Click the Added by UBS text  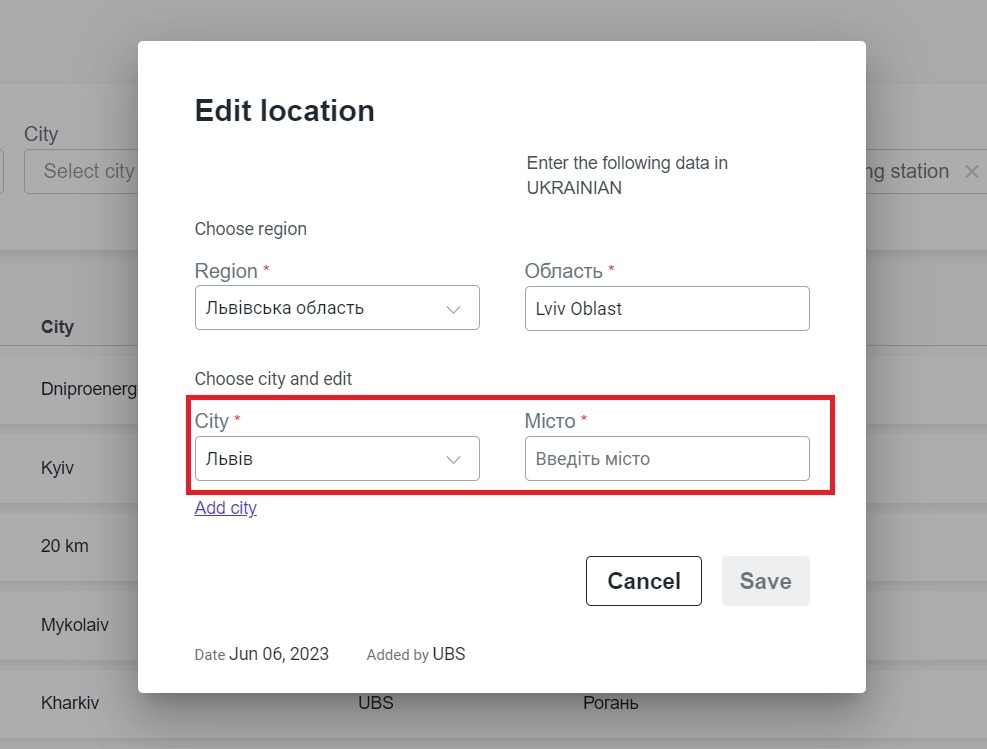(415, 655)
